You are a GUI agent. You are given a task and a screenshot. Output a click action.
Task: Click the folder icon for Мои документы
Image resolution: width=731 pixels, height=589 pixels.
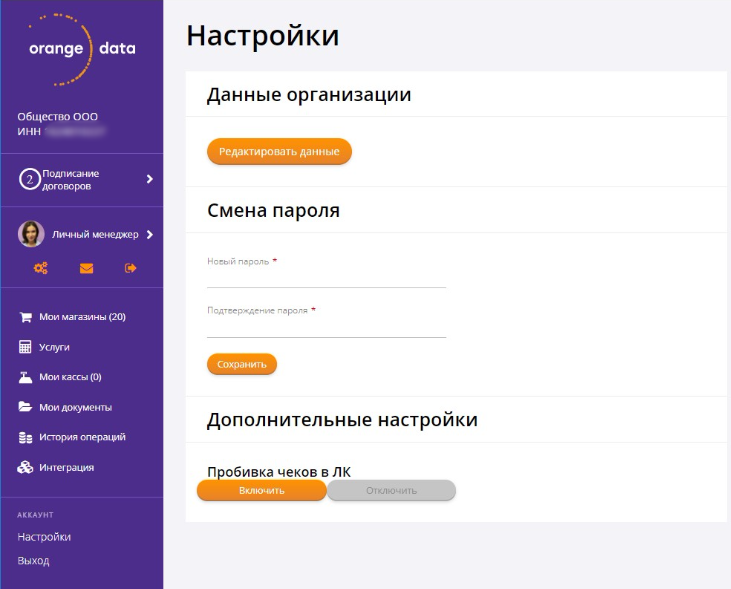[x=26, y=407]
